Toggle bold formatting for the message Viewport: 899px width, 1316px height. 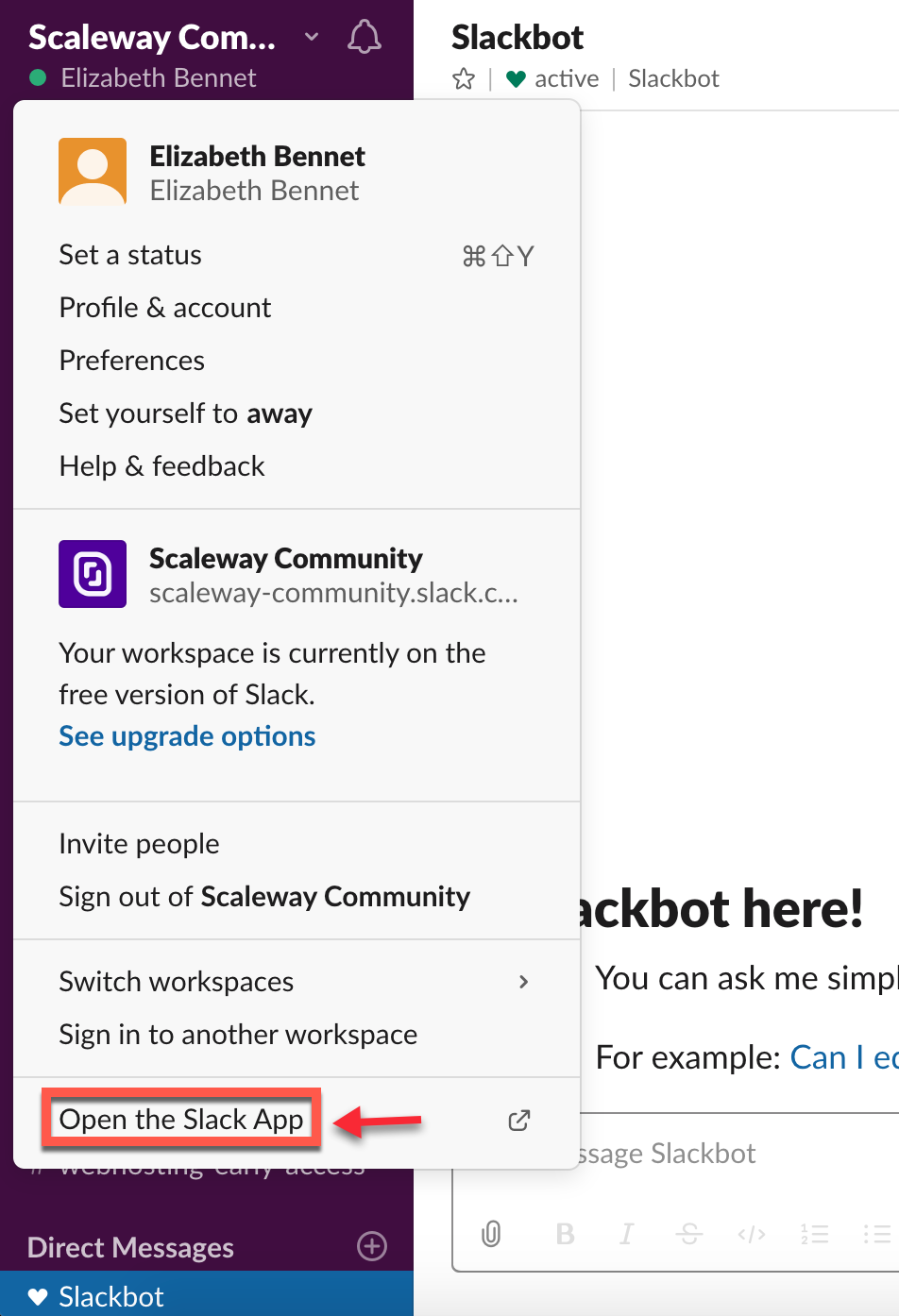564,1234
